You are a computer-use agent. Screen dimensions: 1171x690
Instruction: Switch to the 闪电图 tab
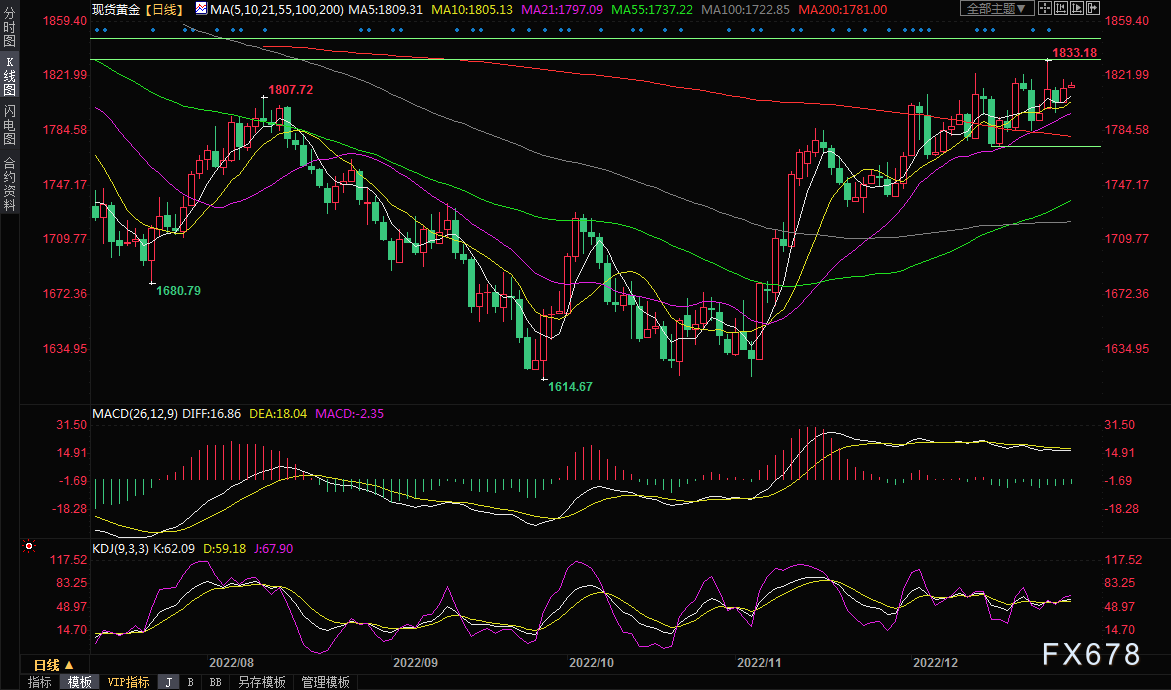[10, 125]
